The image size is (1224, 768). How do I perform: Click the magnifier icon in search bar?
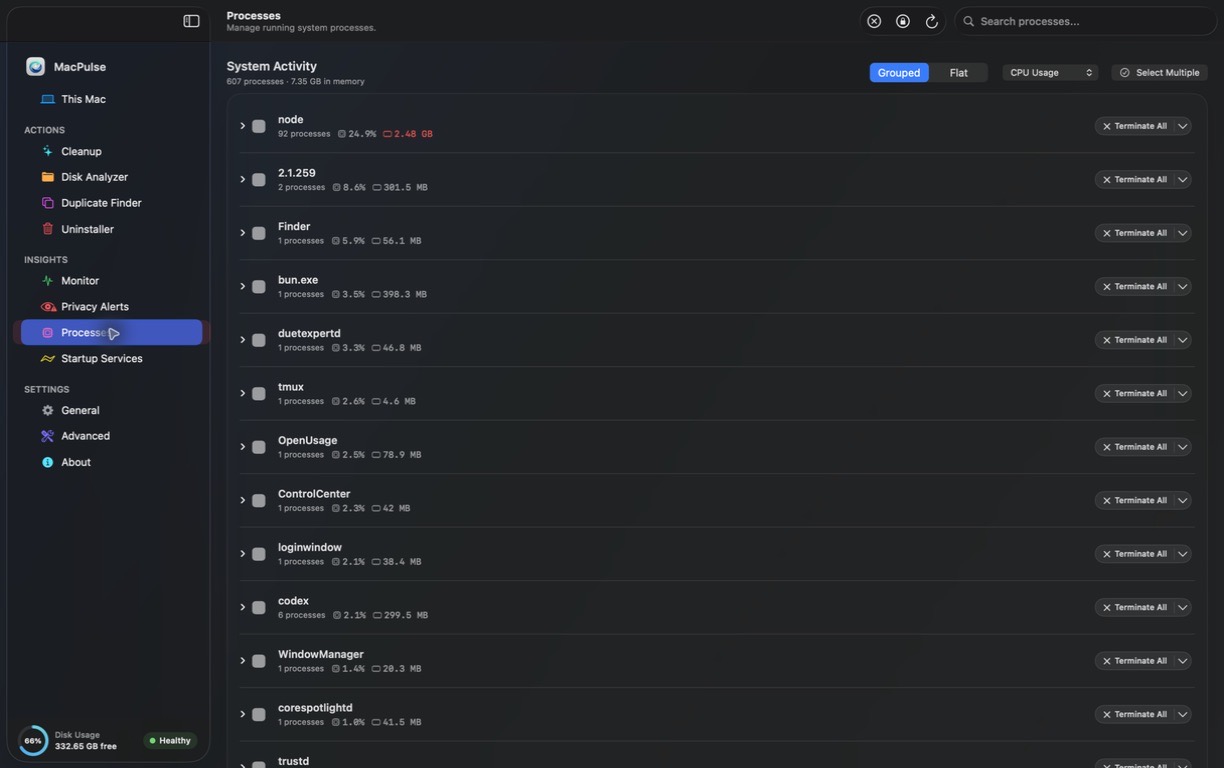(968, 21)
